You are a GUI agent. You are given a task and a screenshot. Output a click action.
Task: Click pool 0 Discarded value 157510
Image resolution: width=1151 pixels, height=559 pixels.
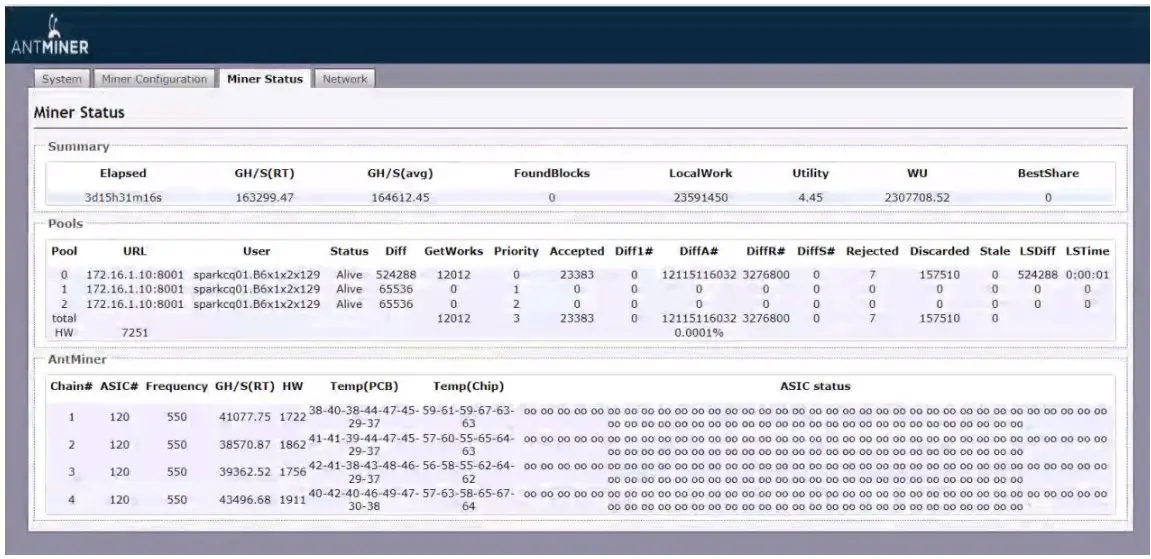click(x=940, y=274)
